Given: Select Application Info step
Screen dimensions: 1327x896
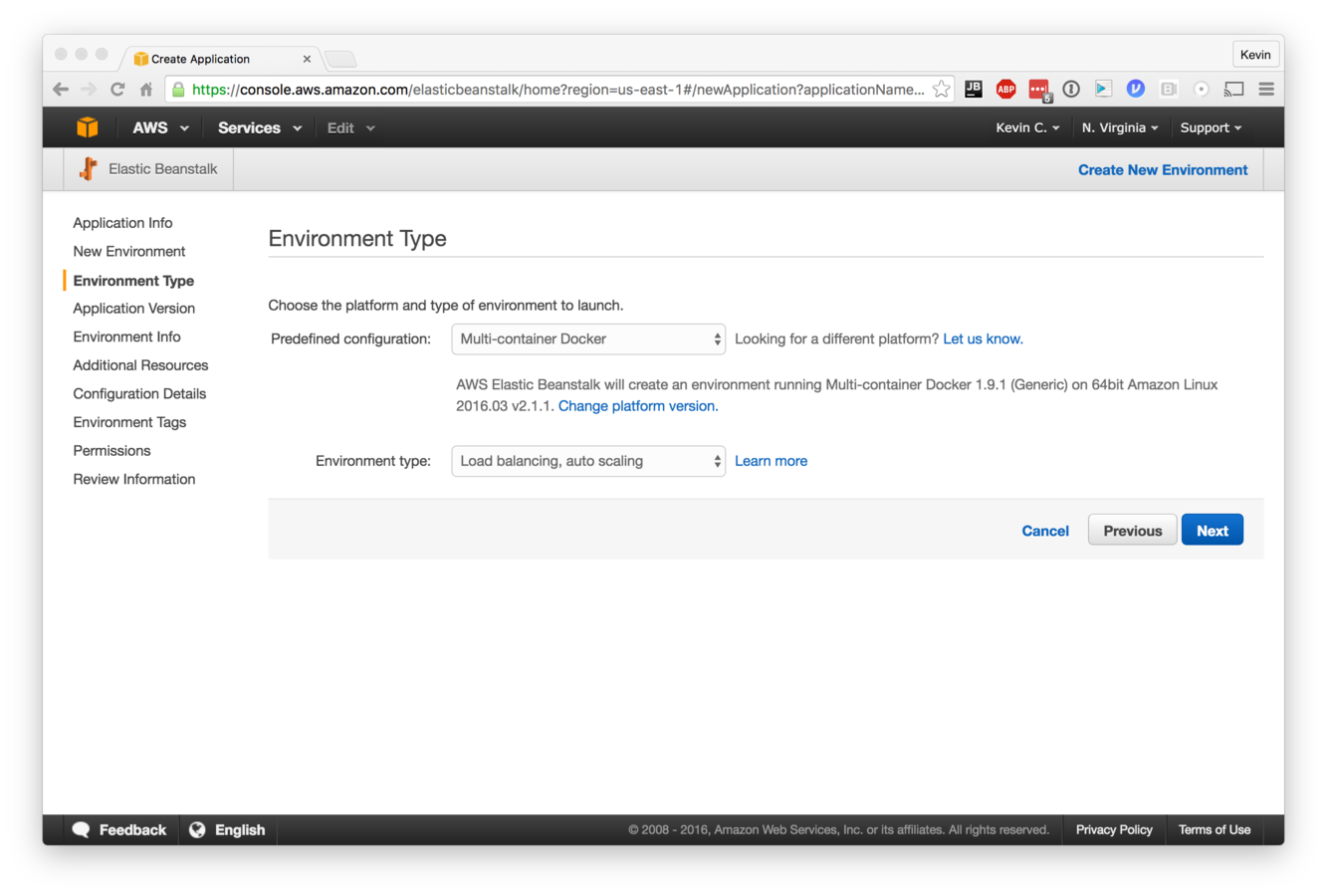Looking at the screenshot, I should pyautogui.click(x=122, y=223).
